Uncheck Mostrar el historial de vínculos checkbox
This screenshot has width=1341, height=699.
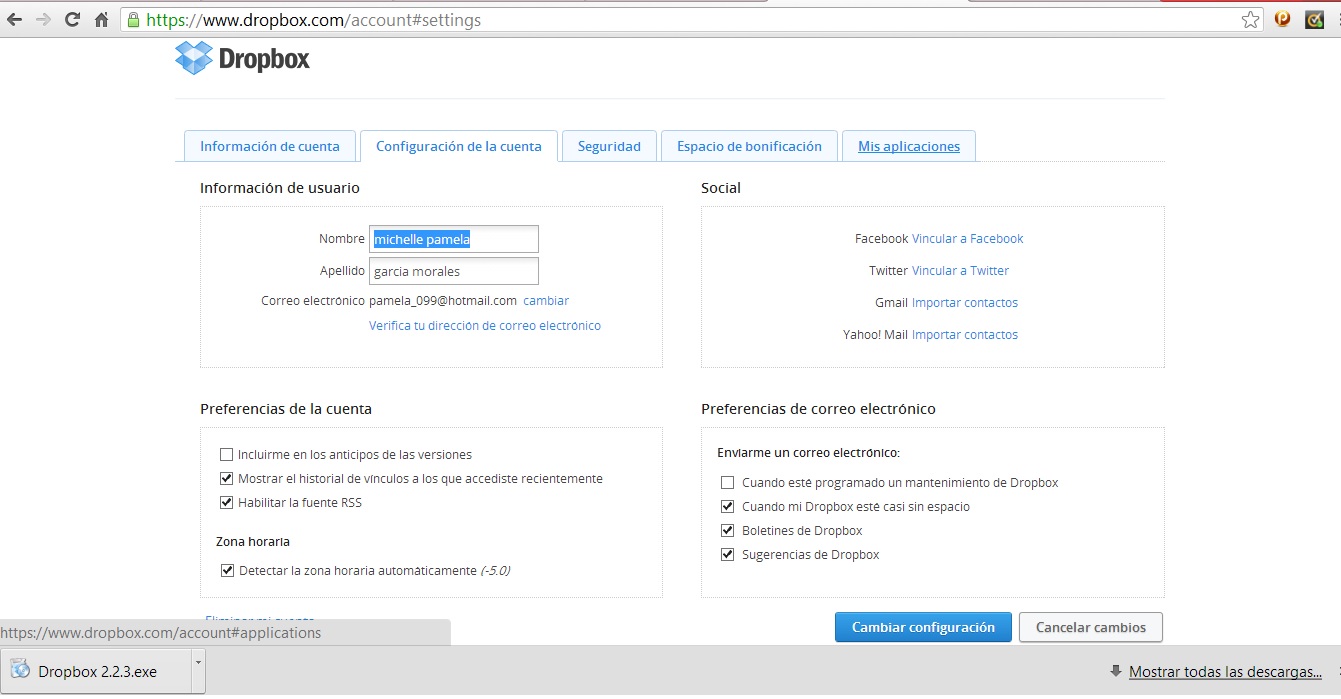coord(227,478)
